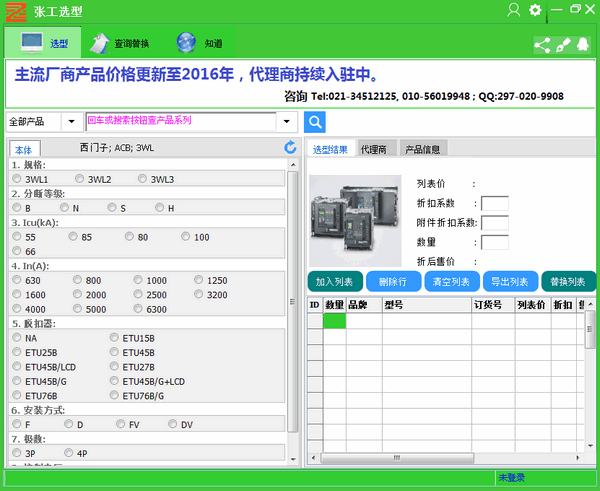Click the notification bell icon

(x=583, y=44)
